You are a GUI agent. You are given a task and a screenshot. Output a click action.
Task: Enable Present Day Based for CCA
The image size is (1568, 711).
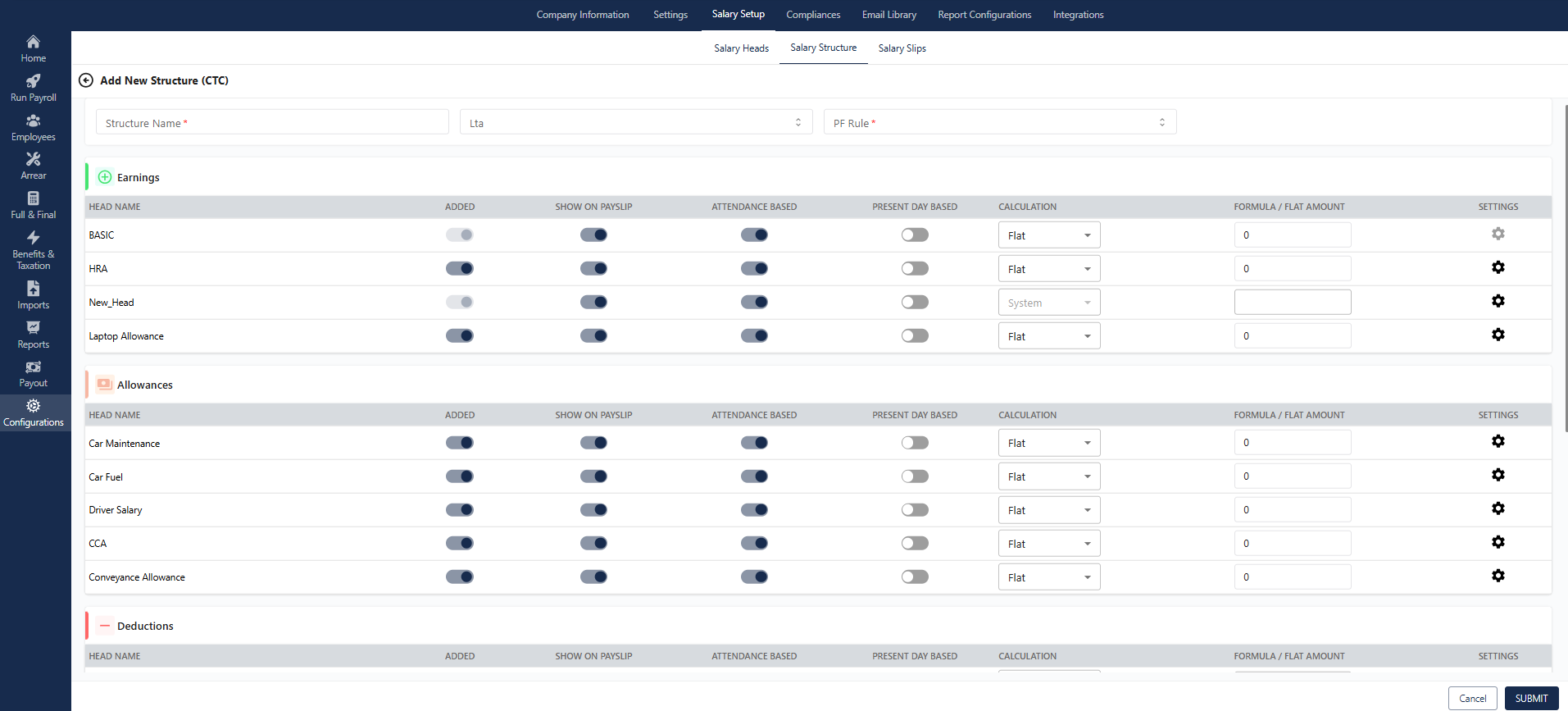(x=915, y=543)
